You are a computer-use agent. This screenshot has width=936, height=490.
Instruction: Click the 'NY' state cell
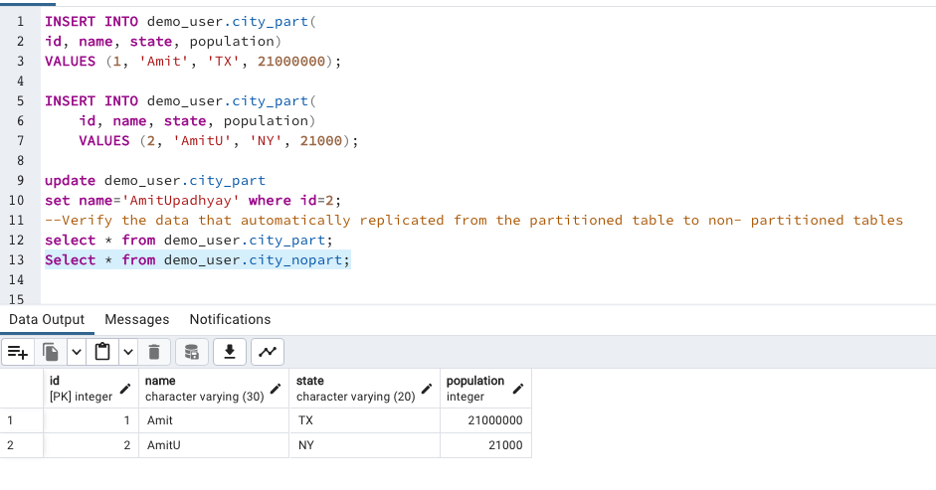pos(365,445)
